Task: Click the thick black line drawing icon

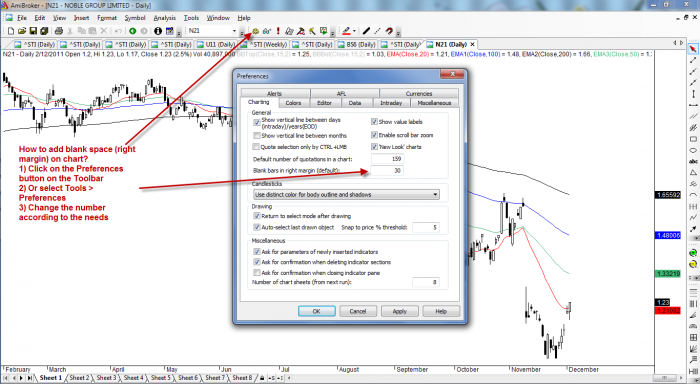Action: click(366, 31)
